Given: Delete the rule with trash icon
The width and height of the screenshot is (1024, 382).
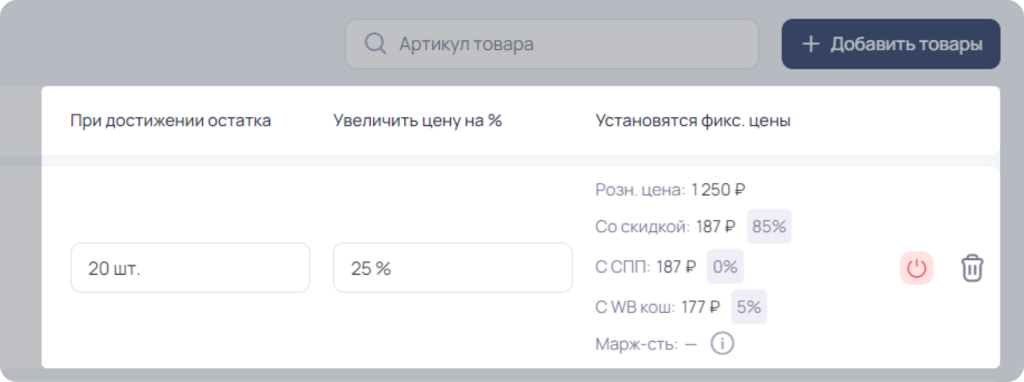Looking at the screenshot, I should [x=972, y=268].
